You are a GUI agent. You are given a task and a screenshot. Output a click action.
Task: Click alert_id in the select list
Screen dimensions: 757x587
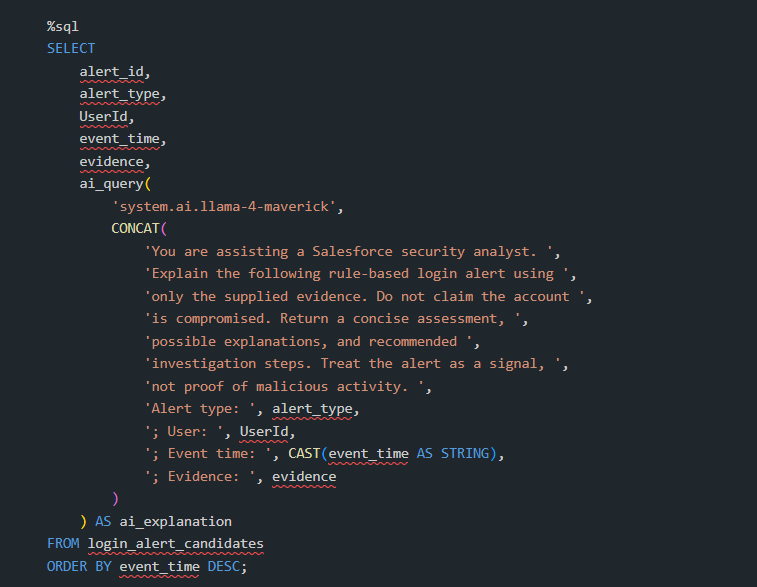tap(112, 71)
